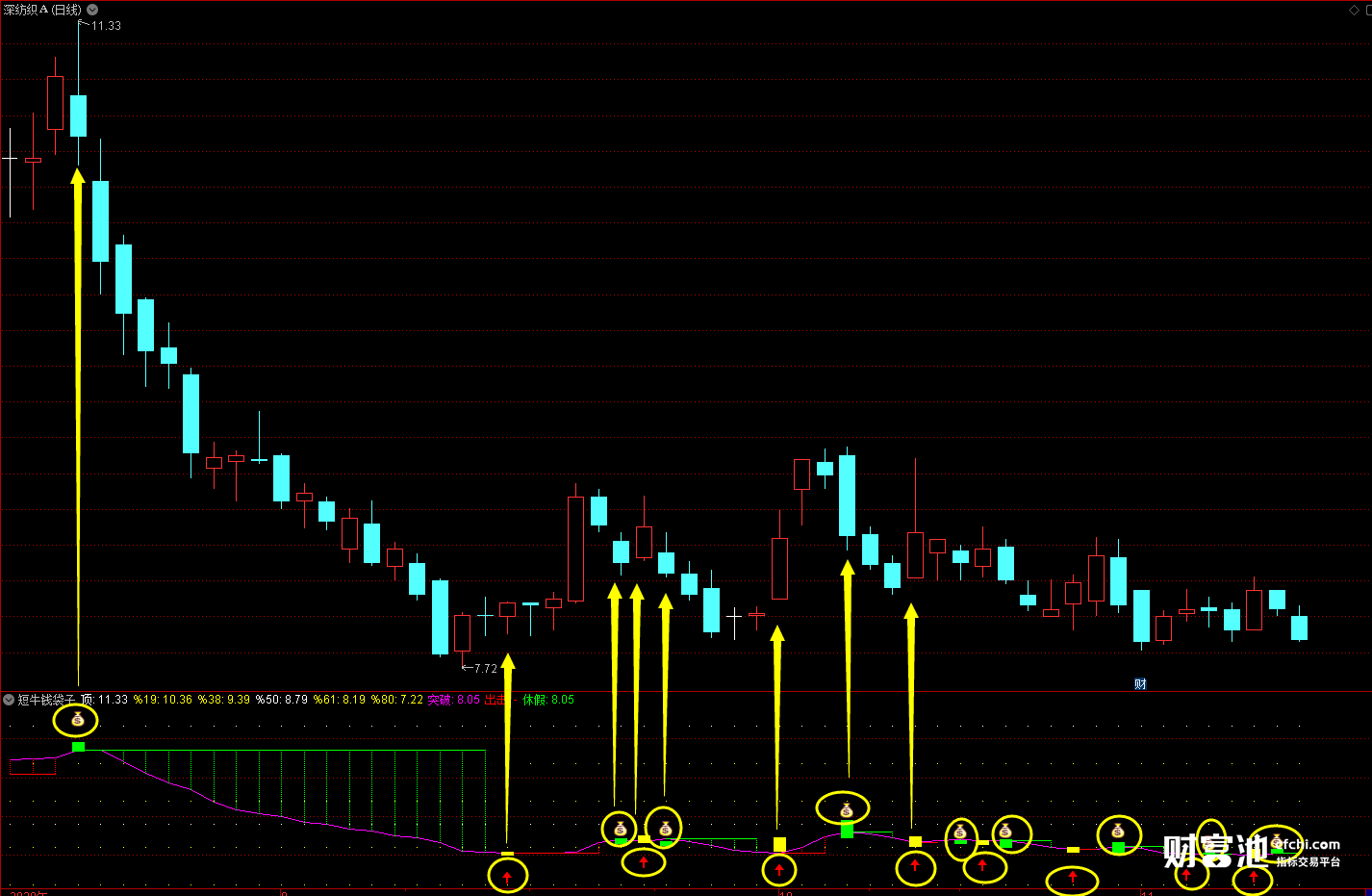The width and height of the screenshot is (1372, 896).
Task: Click the 顶: 11.33 indicator value
Action: tap(105, 700)
